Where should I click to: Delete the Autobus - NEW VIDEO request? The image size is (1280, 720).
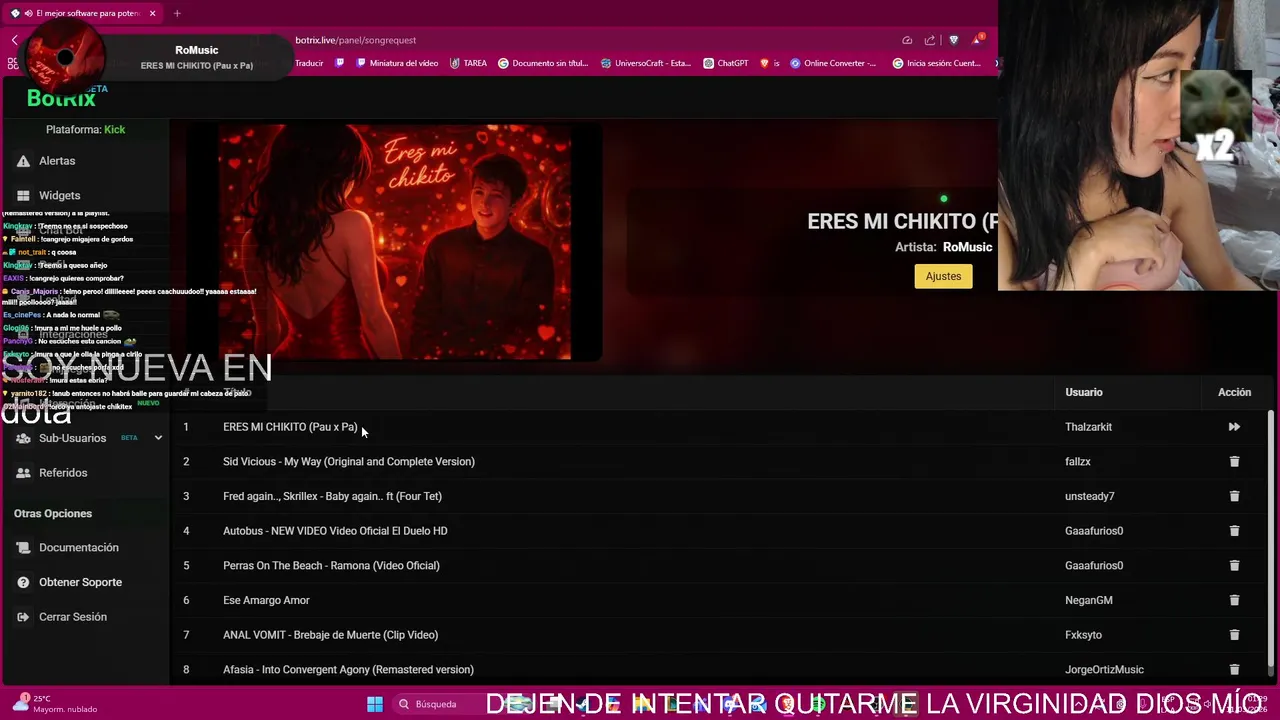(1234, 531)
